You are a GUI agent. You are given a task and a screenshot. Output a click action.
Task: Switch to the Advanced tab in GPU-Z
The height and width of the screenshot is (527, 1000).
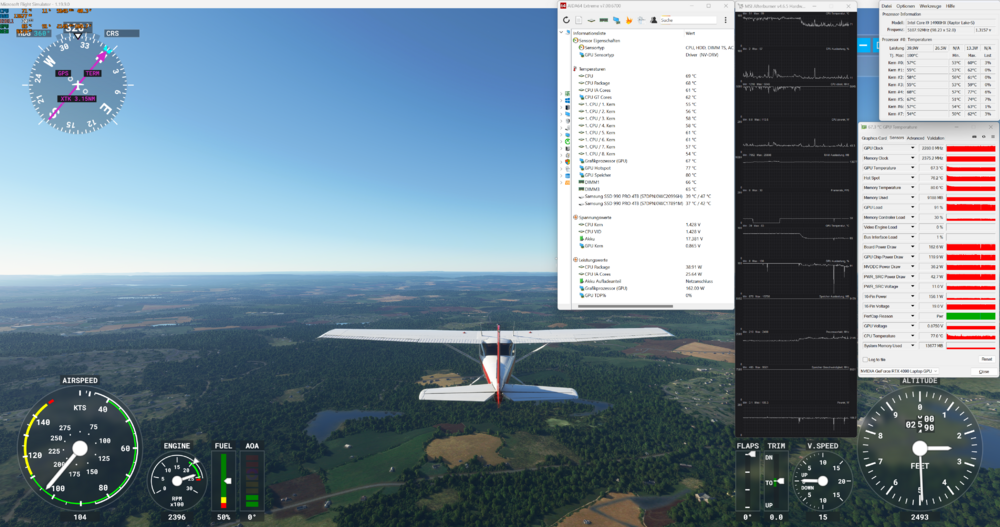(x=915, y=138)
